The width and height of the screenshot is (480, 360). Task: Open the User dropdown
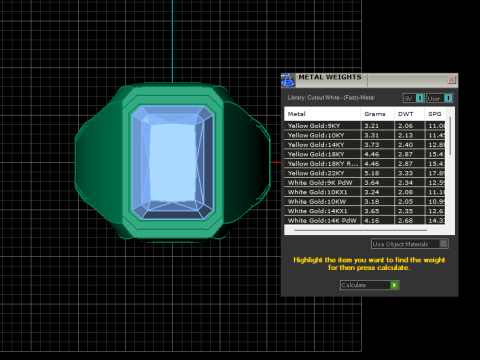[x=439, y=98]
